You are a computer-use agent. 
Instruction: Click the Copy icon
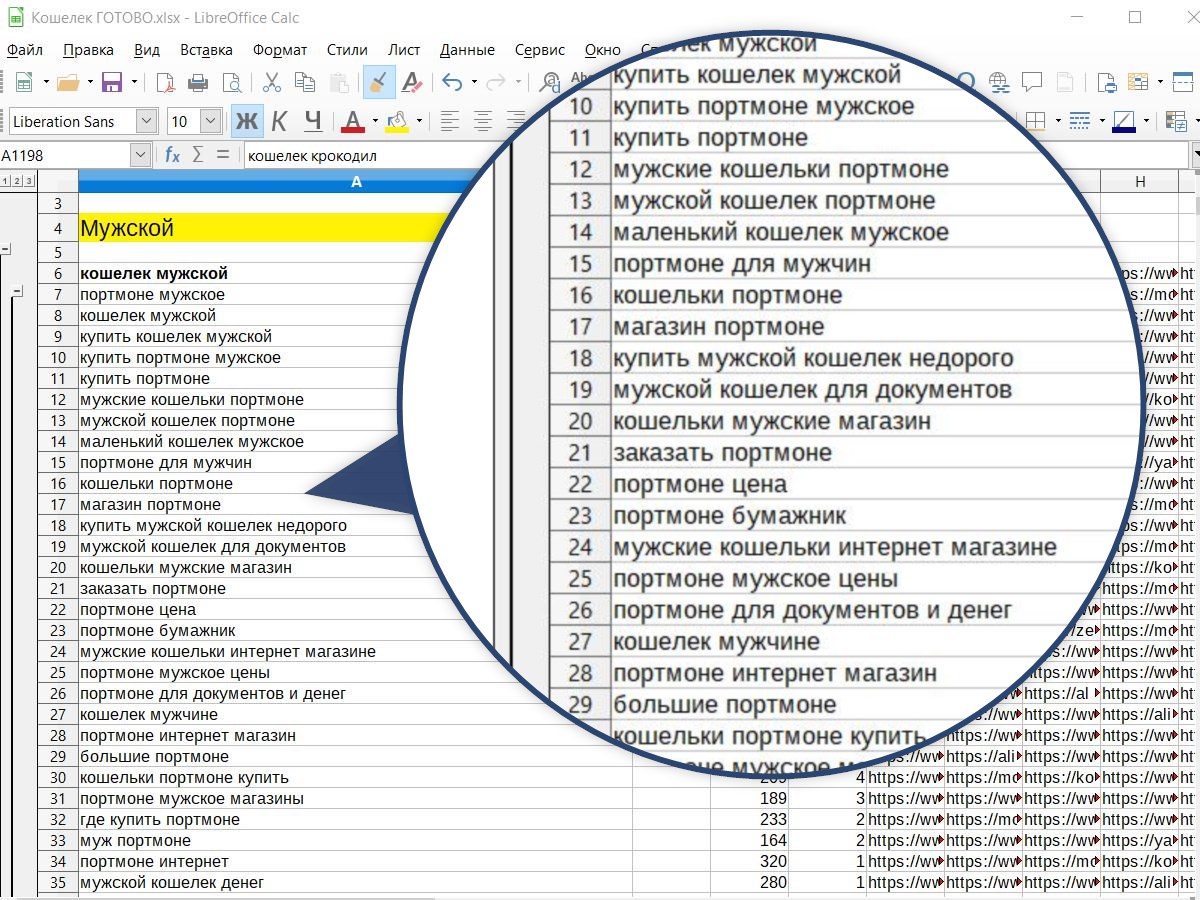(305, 82)
